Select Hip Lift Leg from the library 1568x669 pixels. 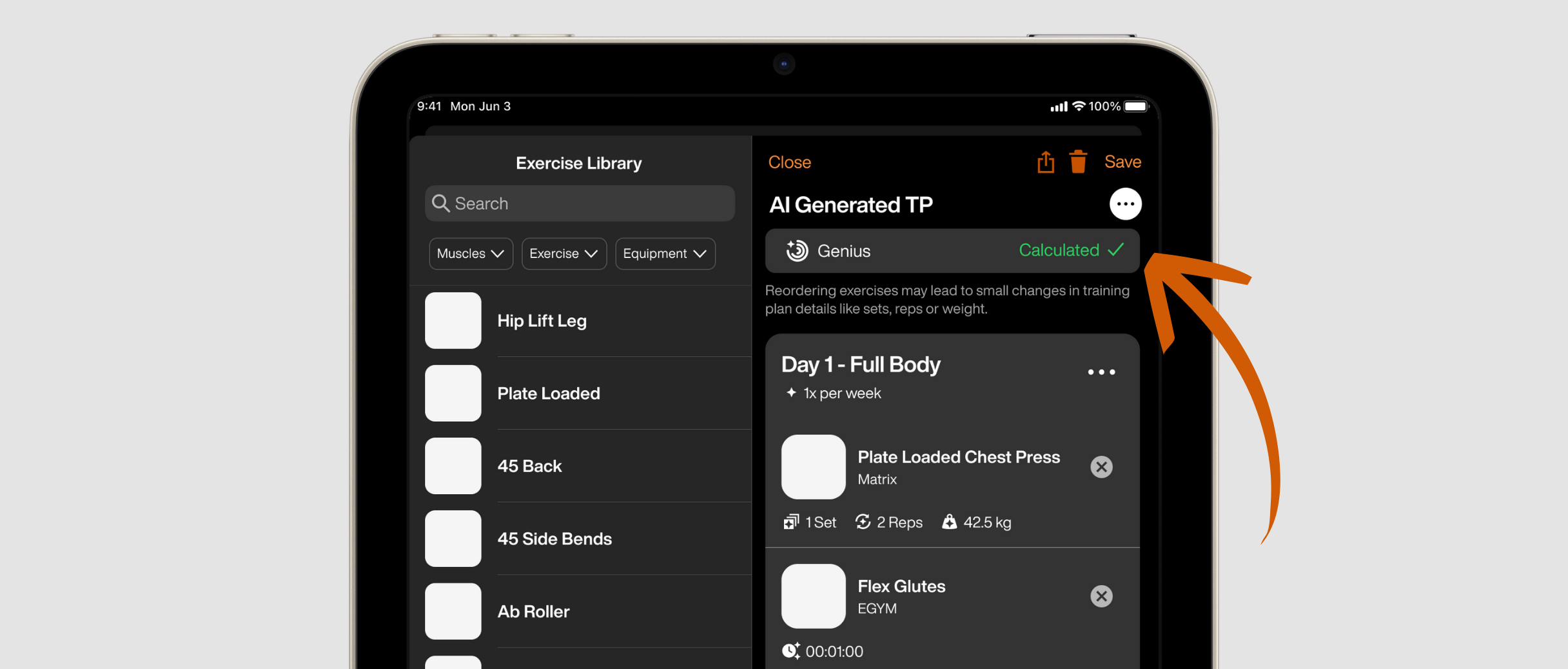pyautogui.click(x=542, y=321)
